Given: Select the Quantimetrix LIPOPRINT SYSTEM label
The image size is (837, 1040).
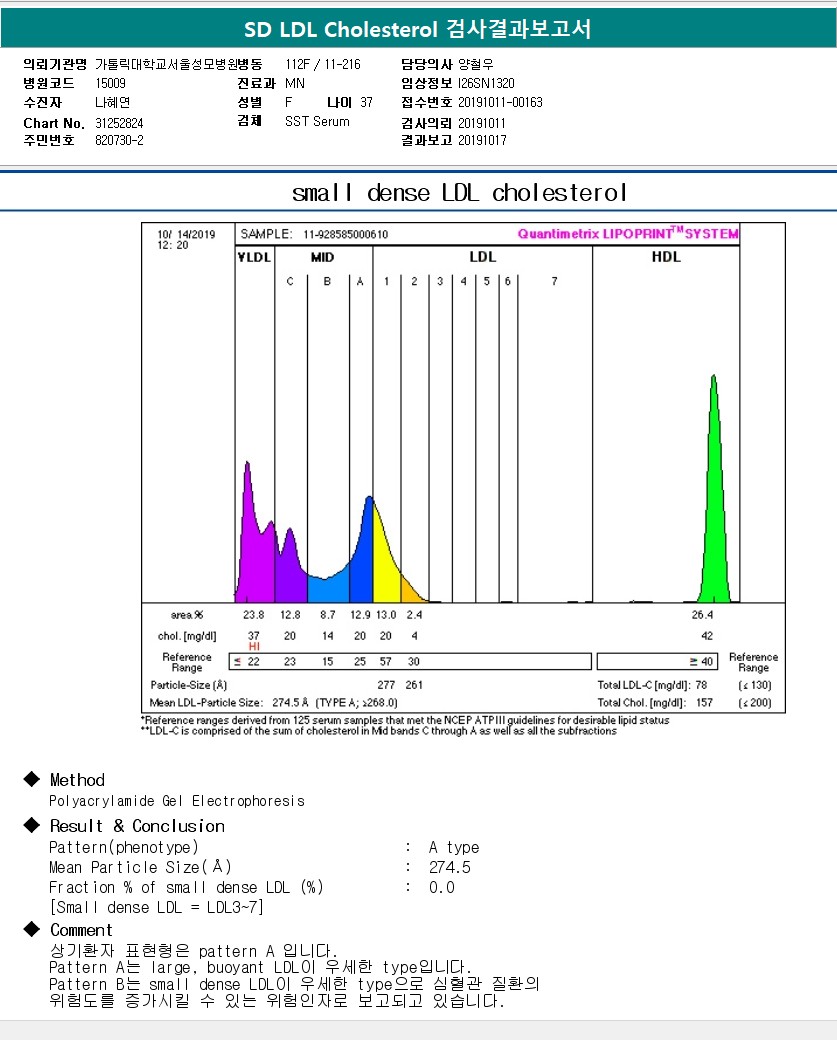Looking at the screenshot, I should pyautogui.click(x=627, y=233).
